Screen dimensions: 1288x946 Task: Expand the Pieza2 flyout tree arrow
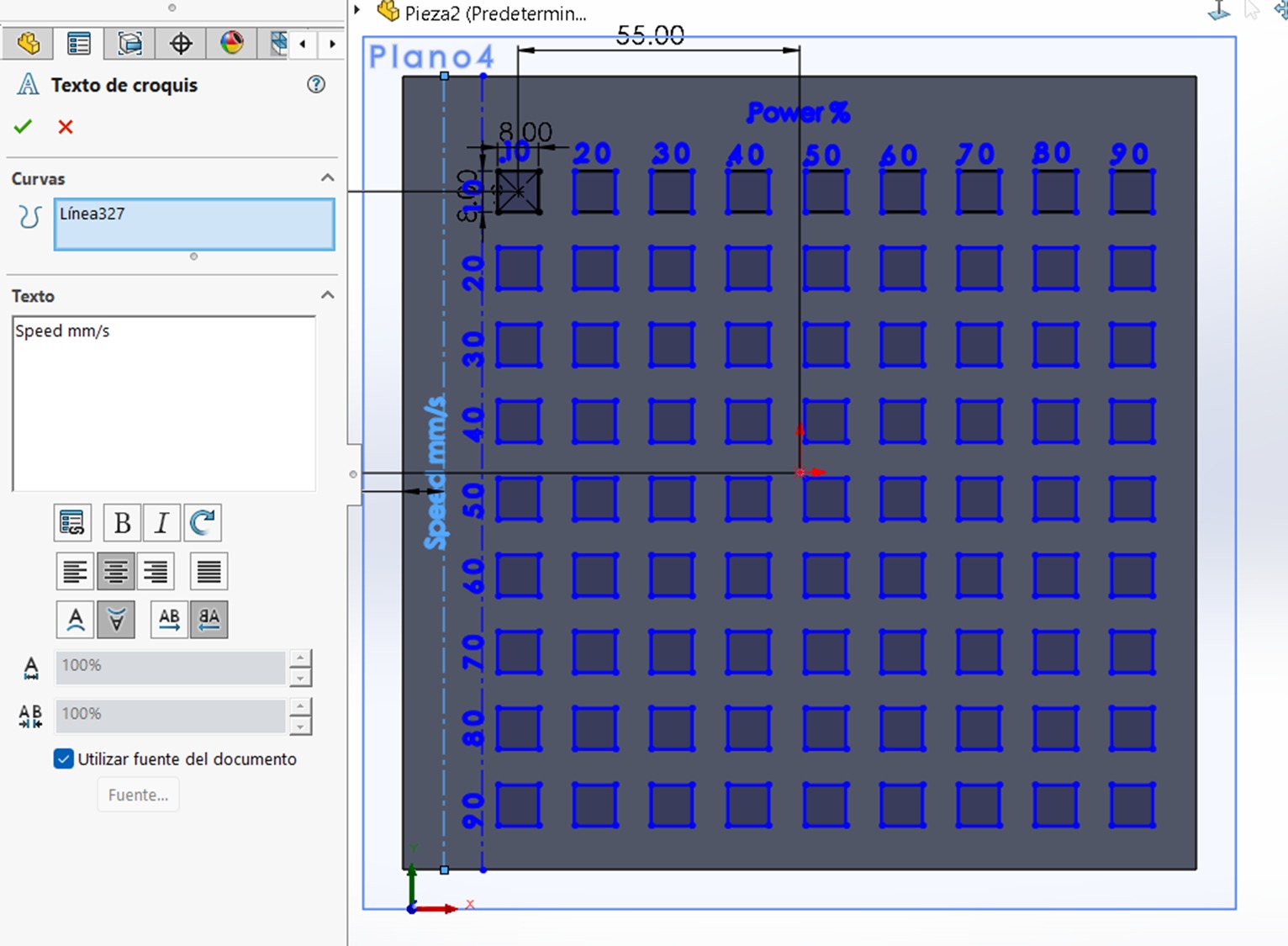[x=357, y=11]
